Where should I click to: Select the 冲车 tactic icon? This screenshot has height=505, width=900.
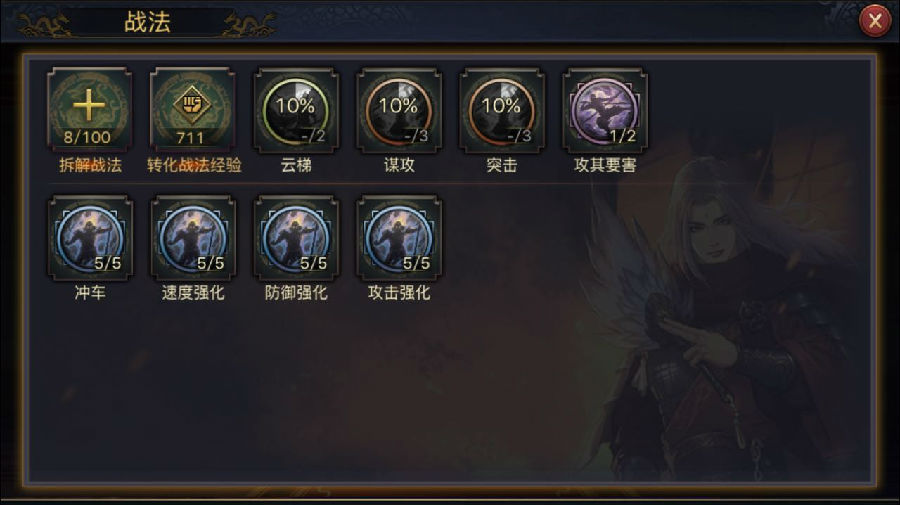[x=90, y=238]
